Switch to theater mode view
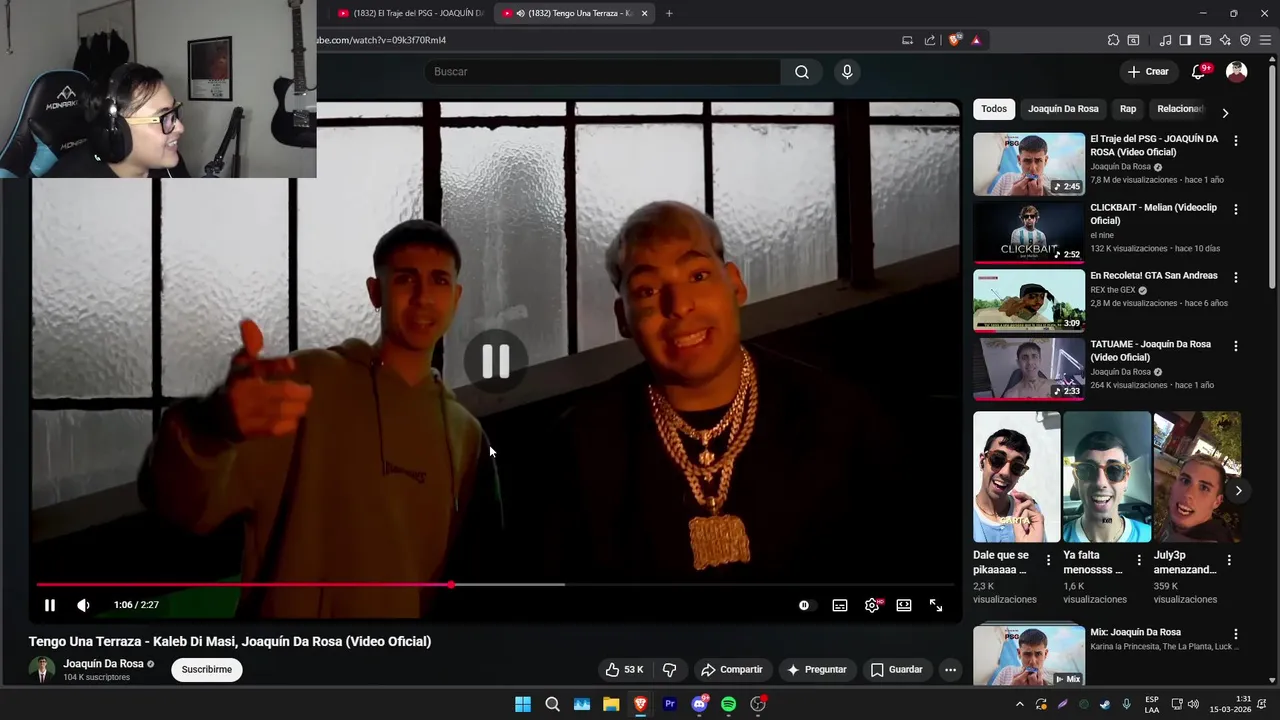Viewport: 1280px width, 720px height. (904, 605)
